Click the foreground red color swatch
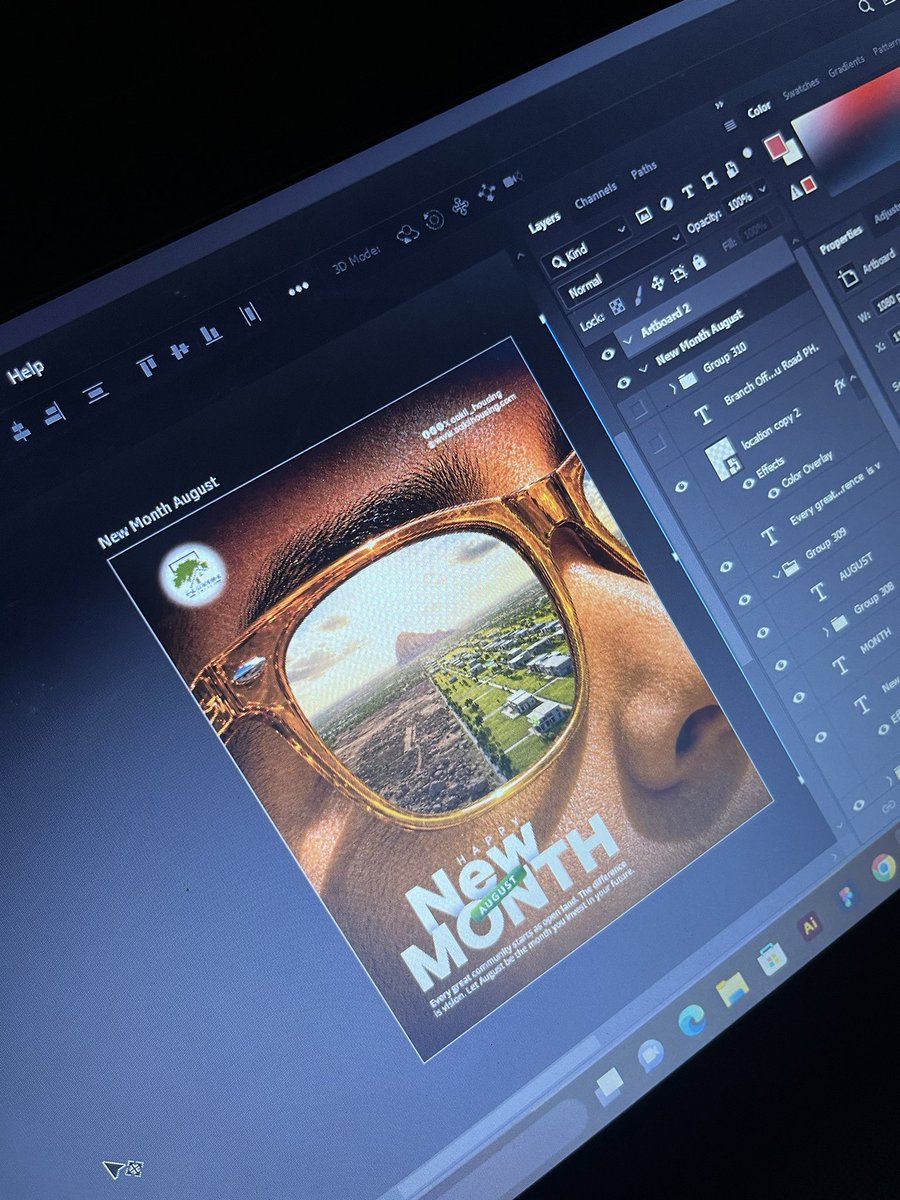Image resolution: width=900 pixels, height=1200 pixels. [x=776, y=147]
